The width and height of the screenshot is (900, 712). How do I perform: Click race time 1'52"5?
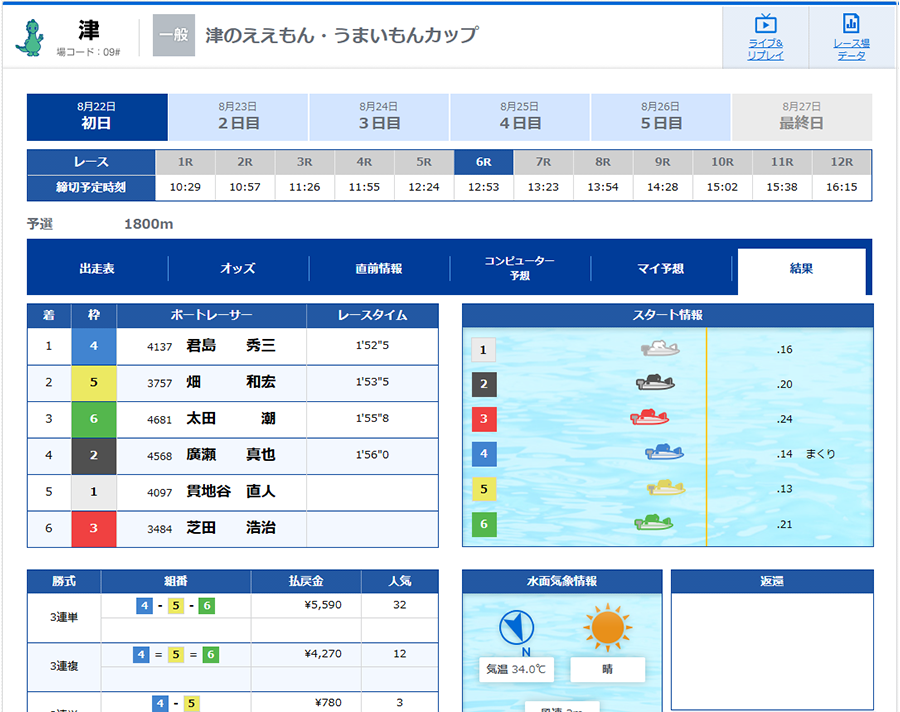click(x=373, y=346)
